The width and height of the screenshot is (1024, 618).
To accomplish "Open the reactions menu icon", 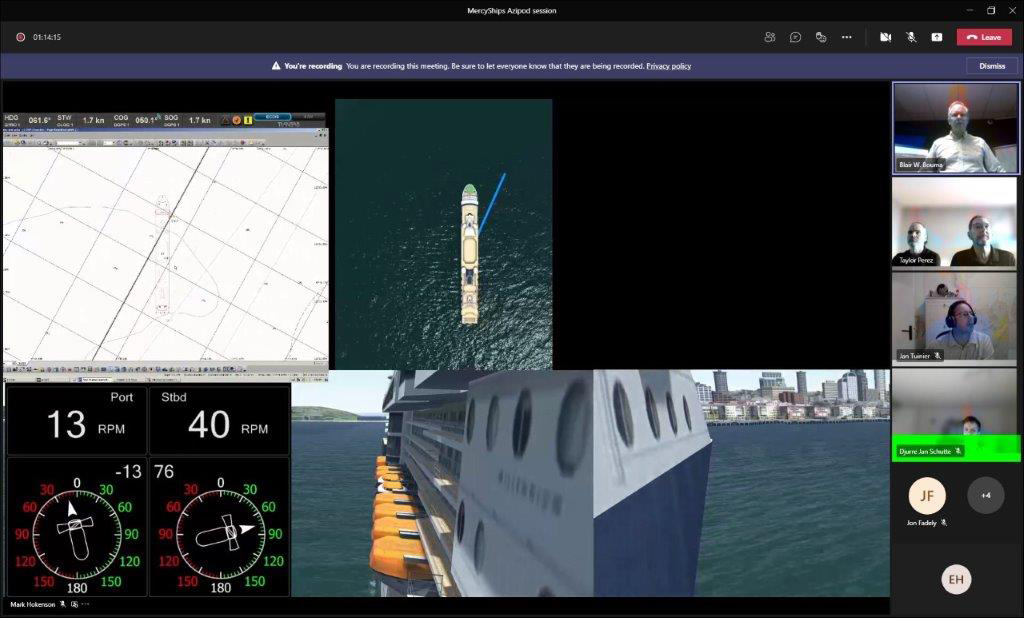I will [x=821, y=37].
